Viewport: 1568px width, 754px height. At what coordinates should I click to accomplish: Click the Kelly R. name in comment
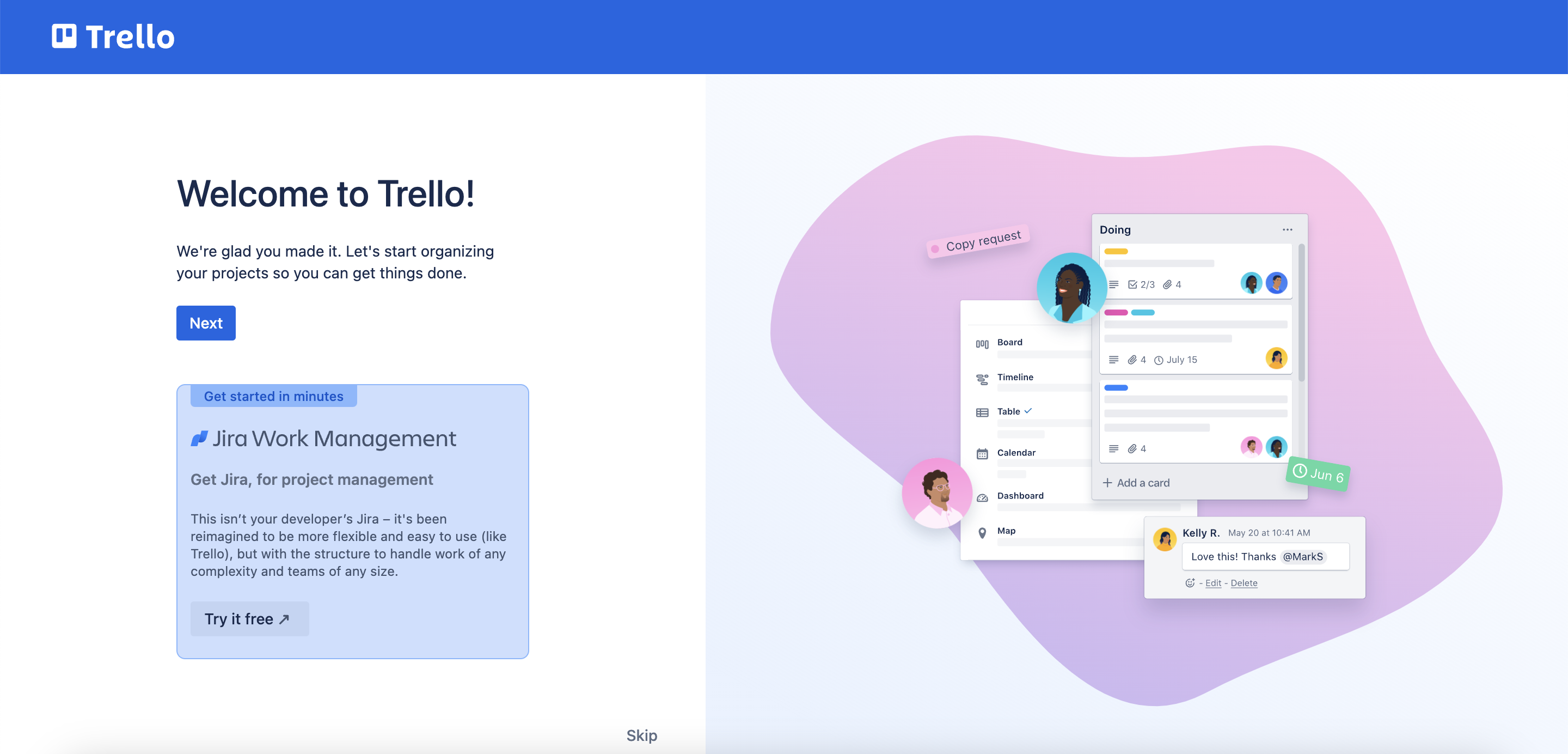[1201, 532]
